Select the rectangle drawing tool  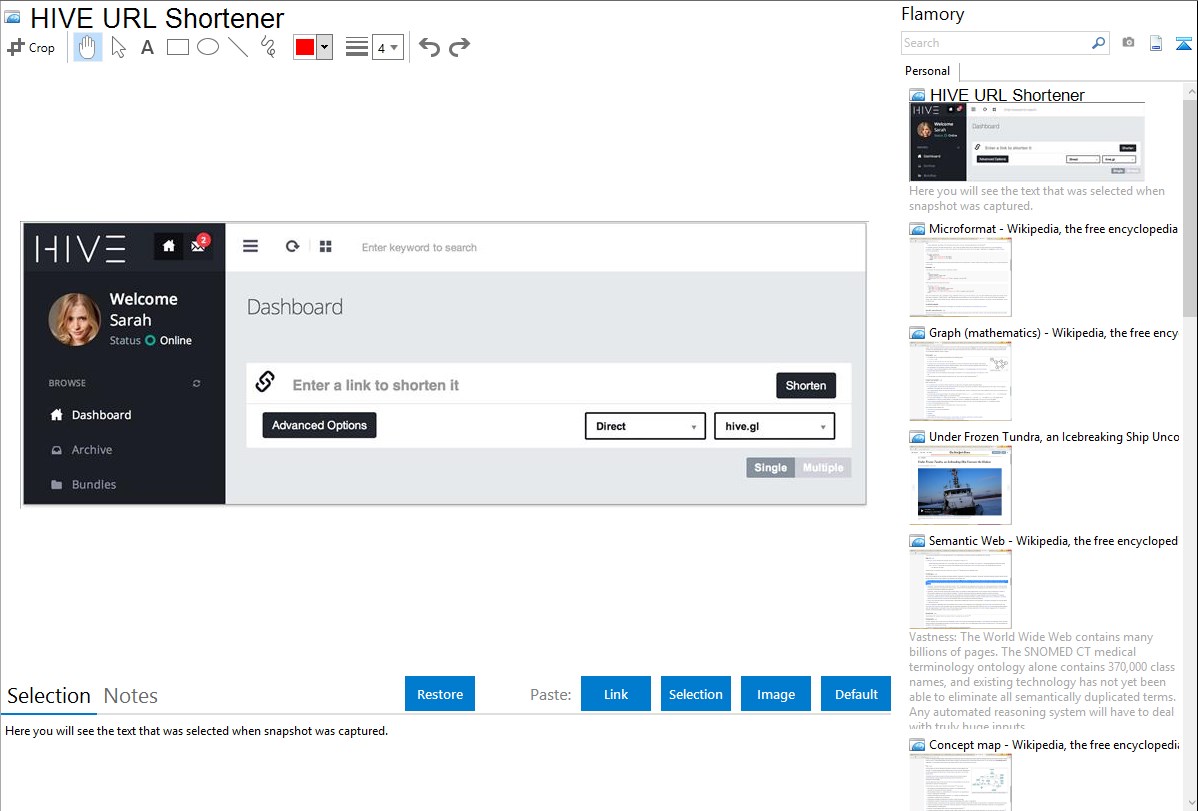(x=177, y=47)
